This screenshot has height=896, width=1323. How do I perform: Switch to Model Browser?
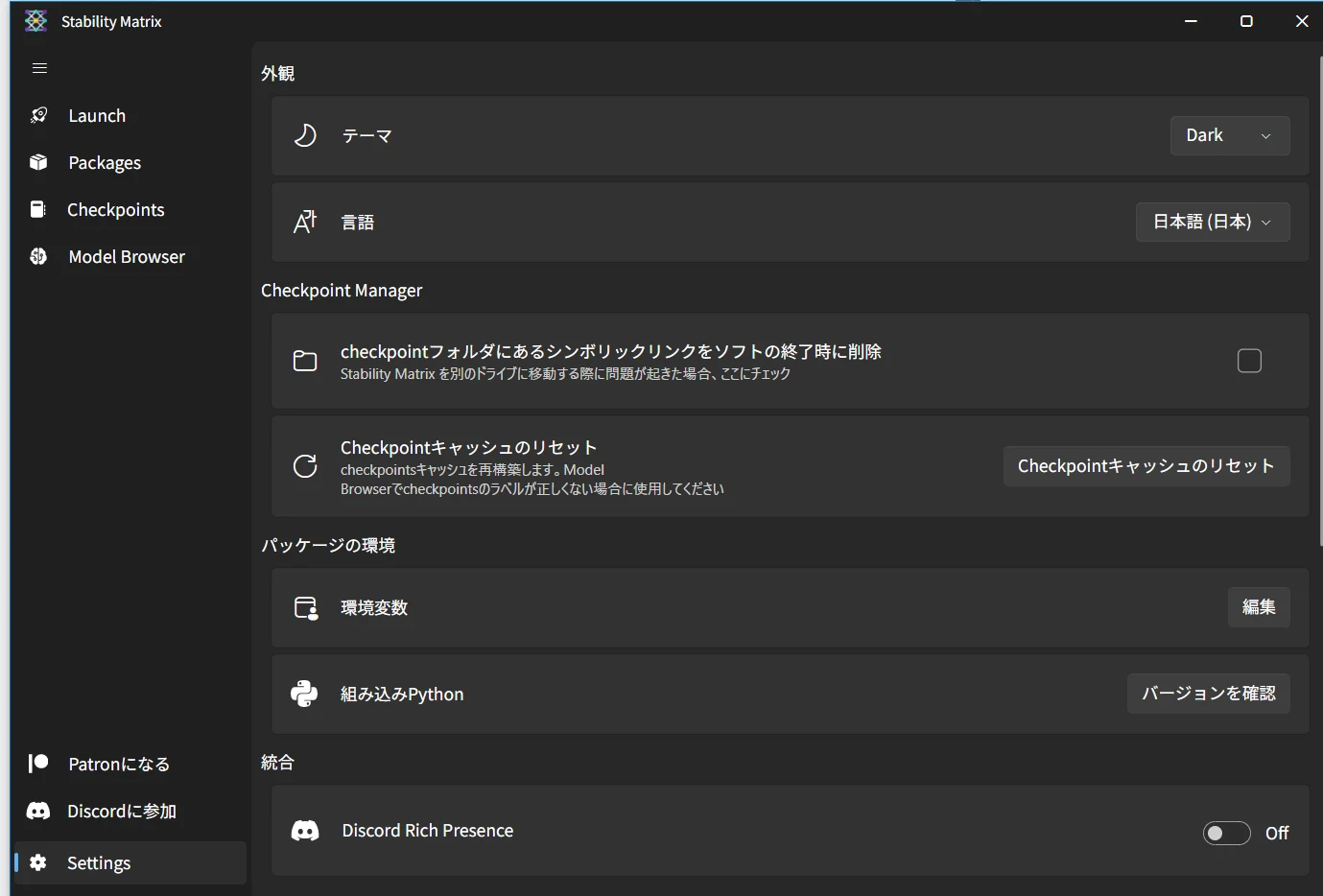click(x=130, y=256)
